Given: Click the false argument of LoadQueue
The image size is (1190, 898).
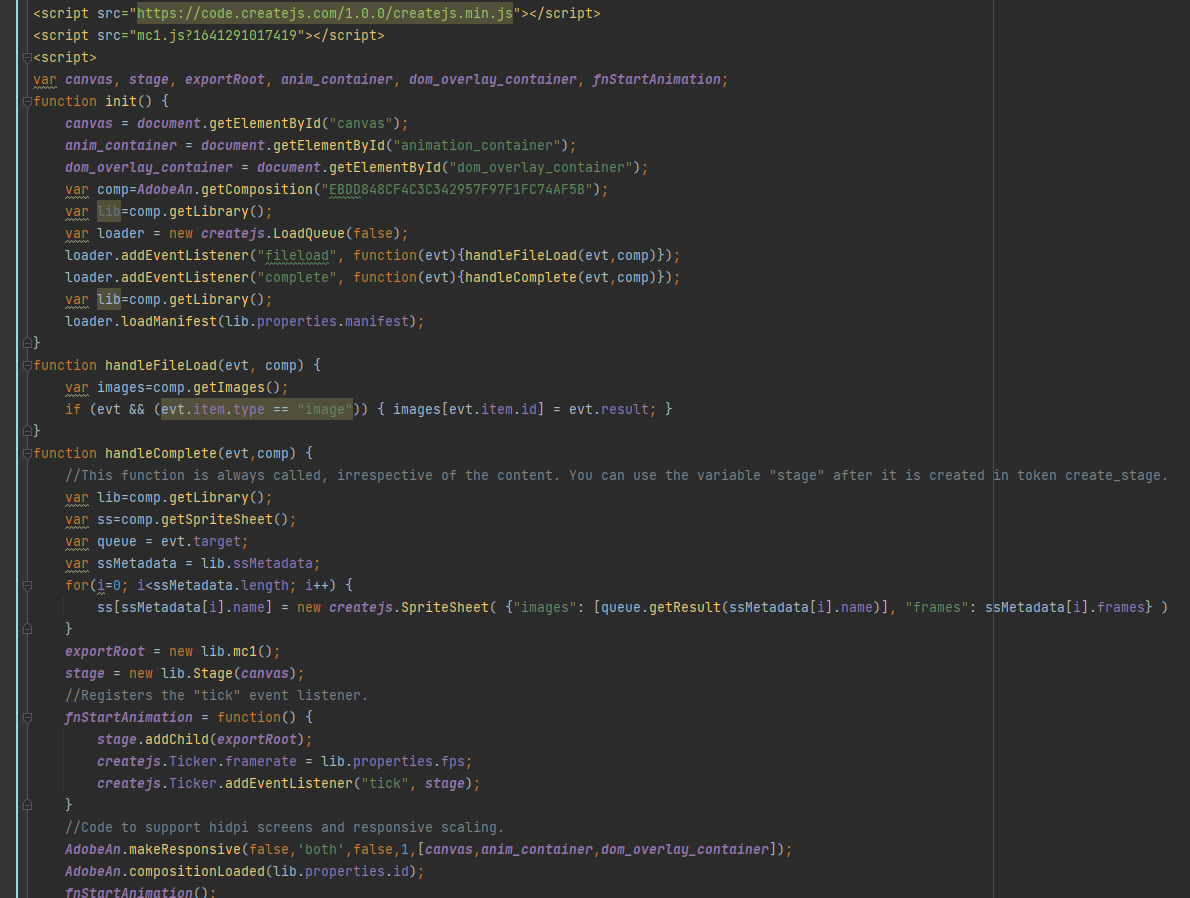Looking at the screenshot, I should [x=373, y=234].
